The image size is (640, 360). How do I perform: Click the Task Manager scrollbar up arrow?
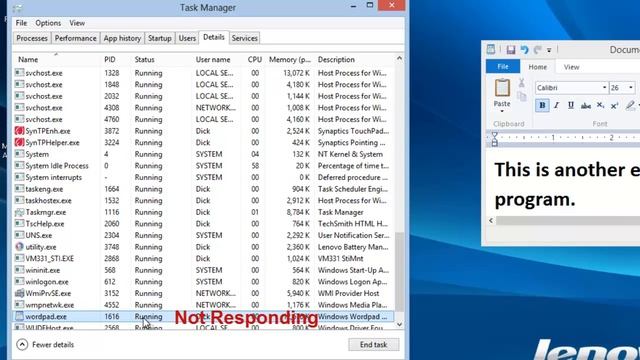[400, 59]
